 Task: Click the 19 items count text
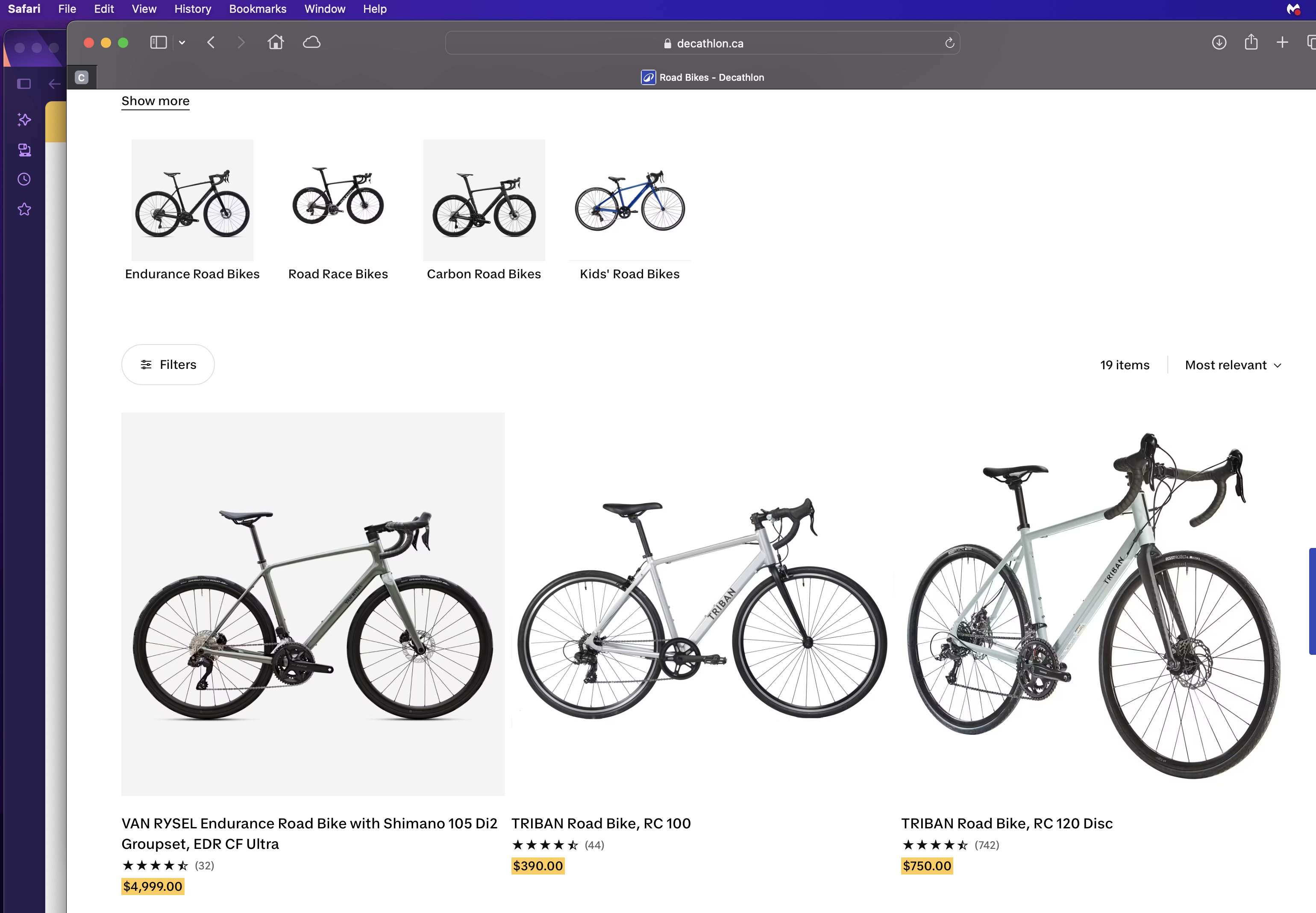(x=1125, y=365)
